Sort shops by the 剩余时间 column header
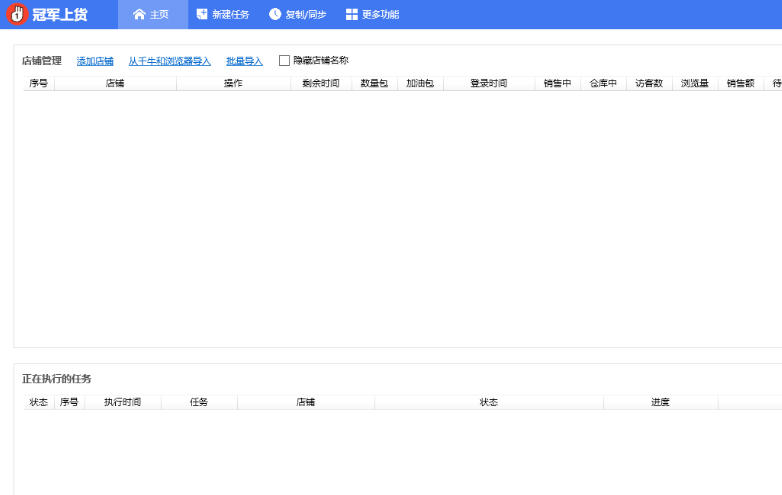 (320, 84)
